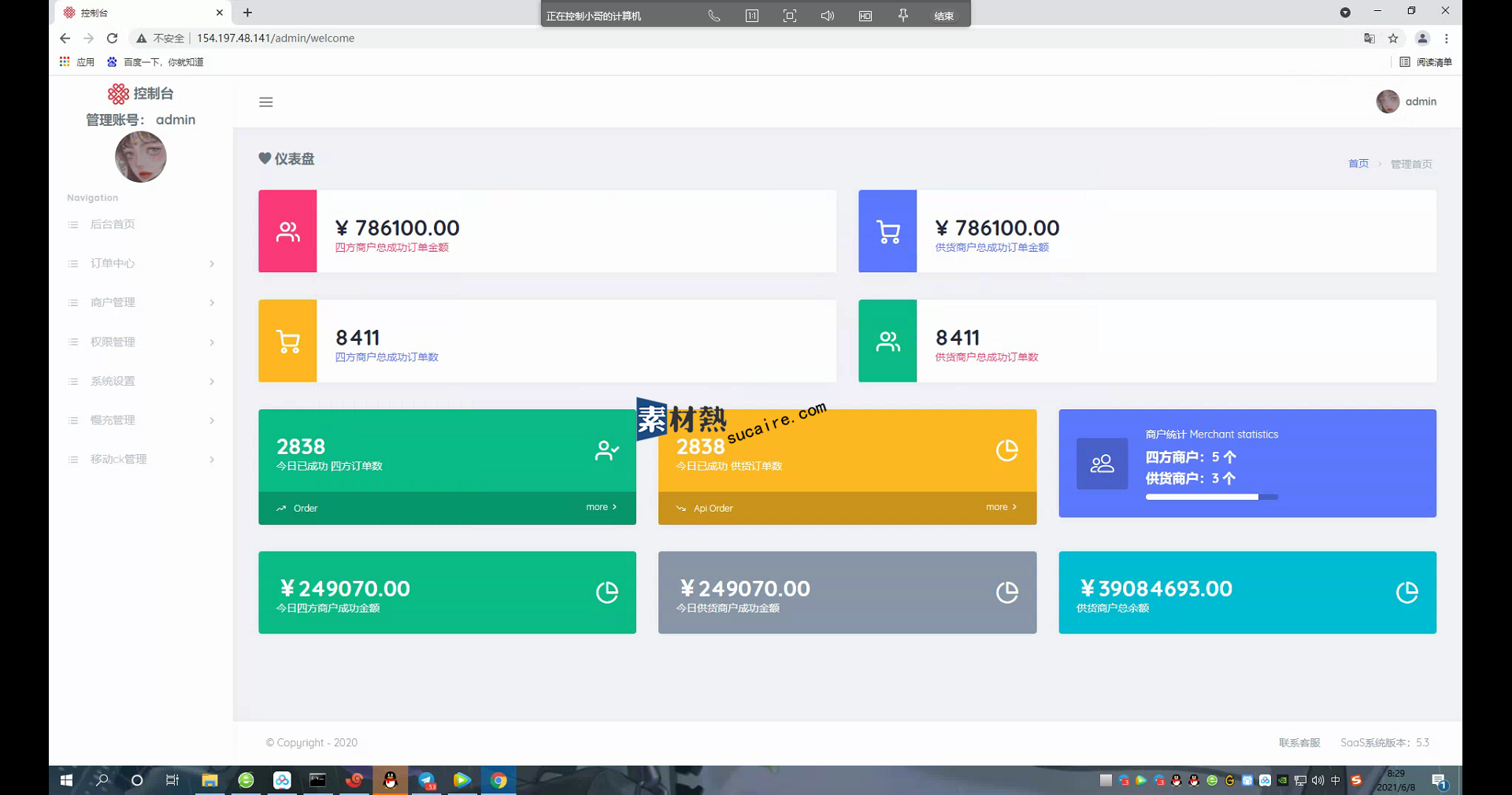
Task: Click more link on Order card
Action: (602, 507)
